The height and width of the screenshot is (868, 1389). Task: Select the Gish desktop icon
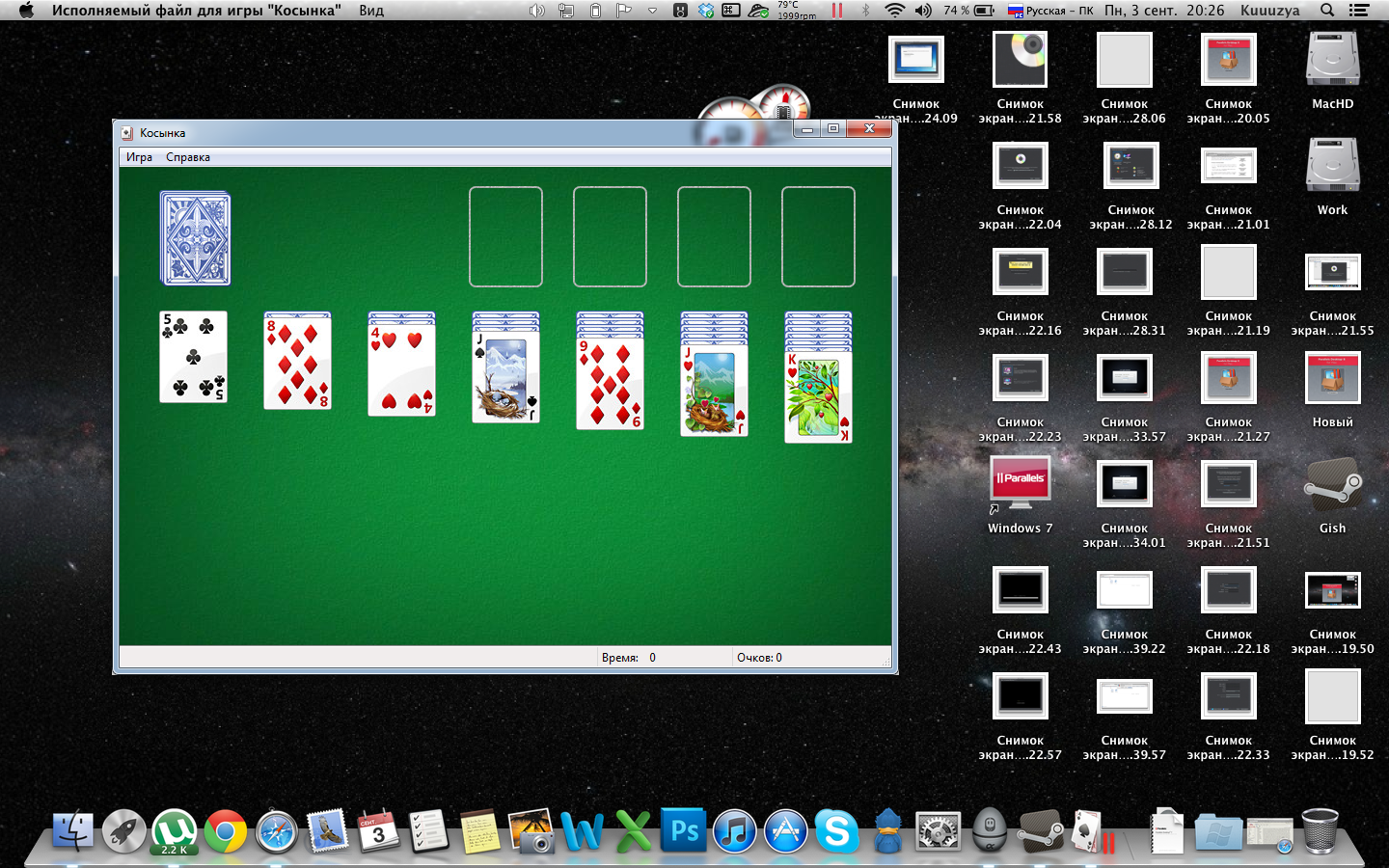[x=1332, y=495]
